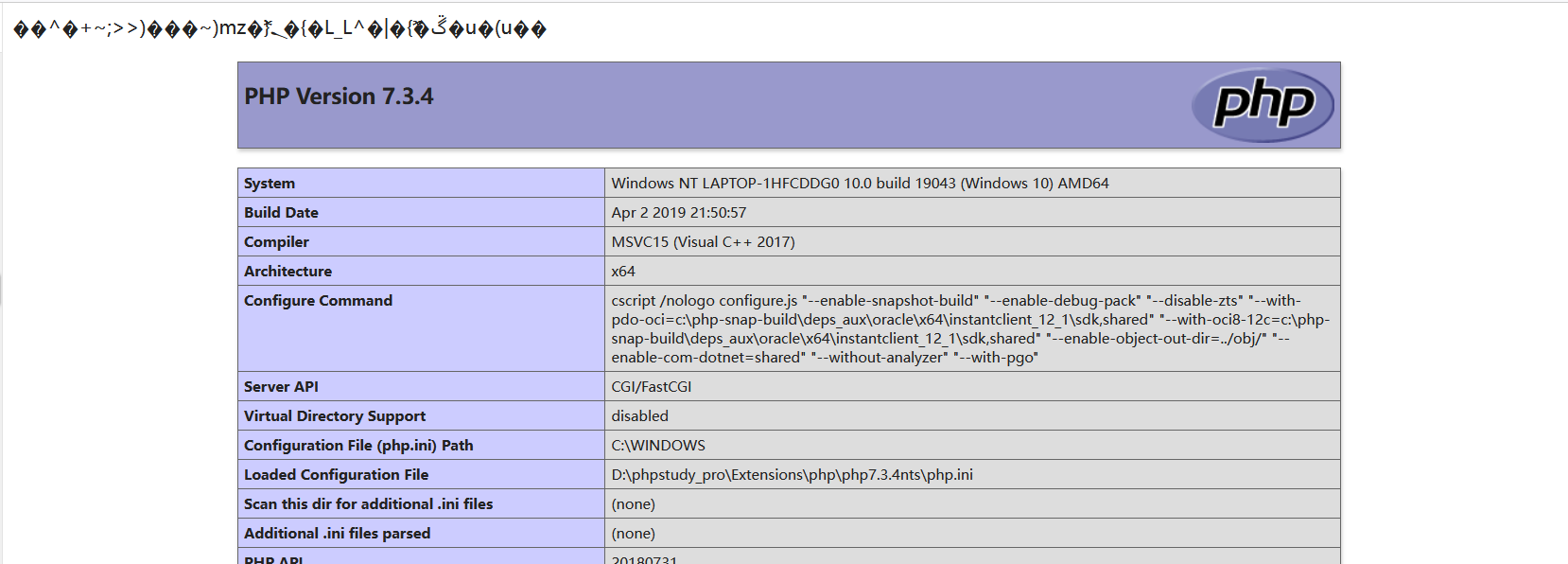1568x564 pixels.
Task: Click the Server API label
Action: pyautogui.click(x=281, y=387)
